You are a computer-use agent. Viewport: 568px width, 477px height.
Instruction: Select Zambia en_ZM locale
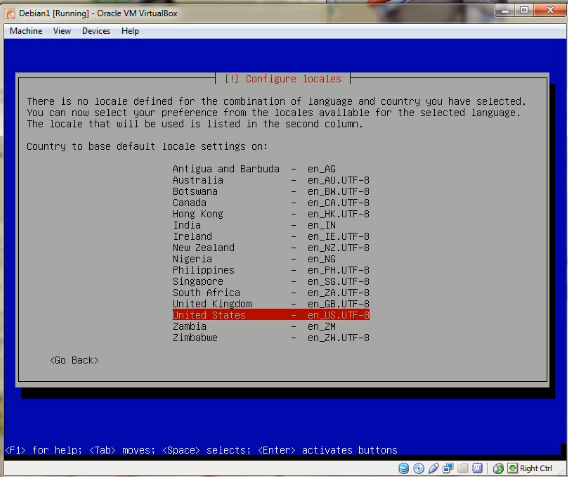[x=271, y=326]
